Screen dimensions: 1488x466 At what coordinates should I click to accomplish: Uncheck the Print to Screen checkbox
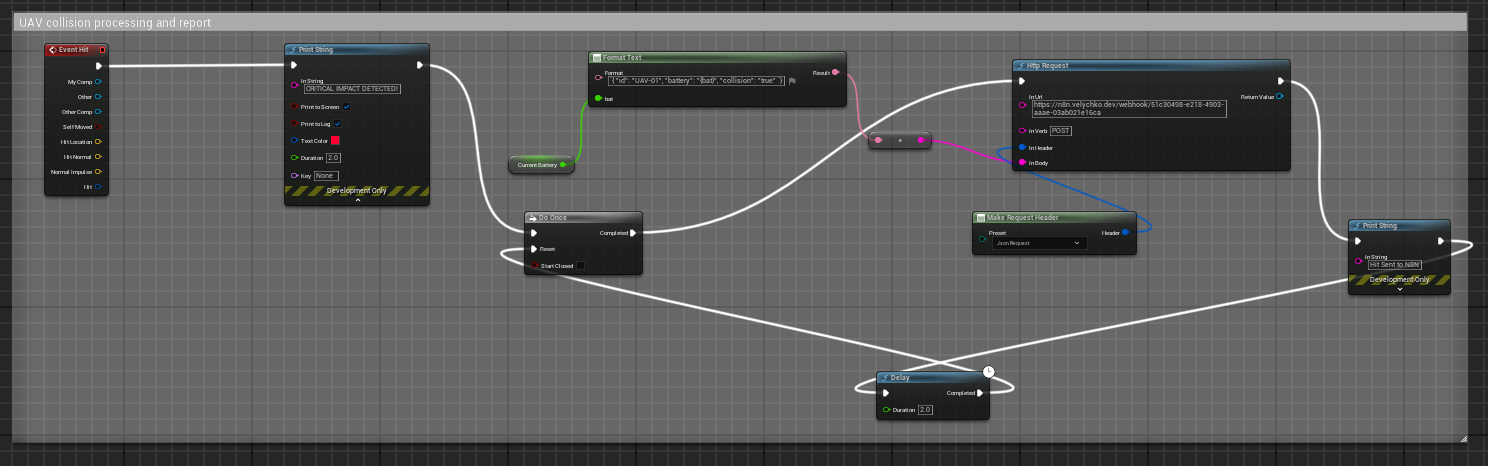[x=347, y=107]
